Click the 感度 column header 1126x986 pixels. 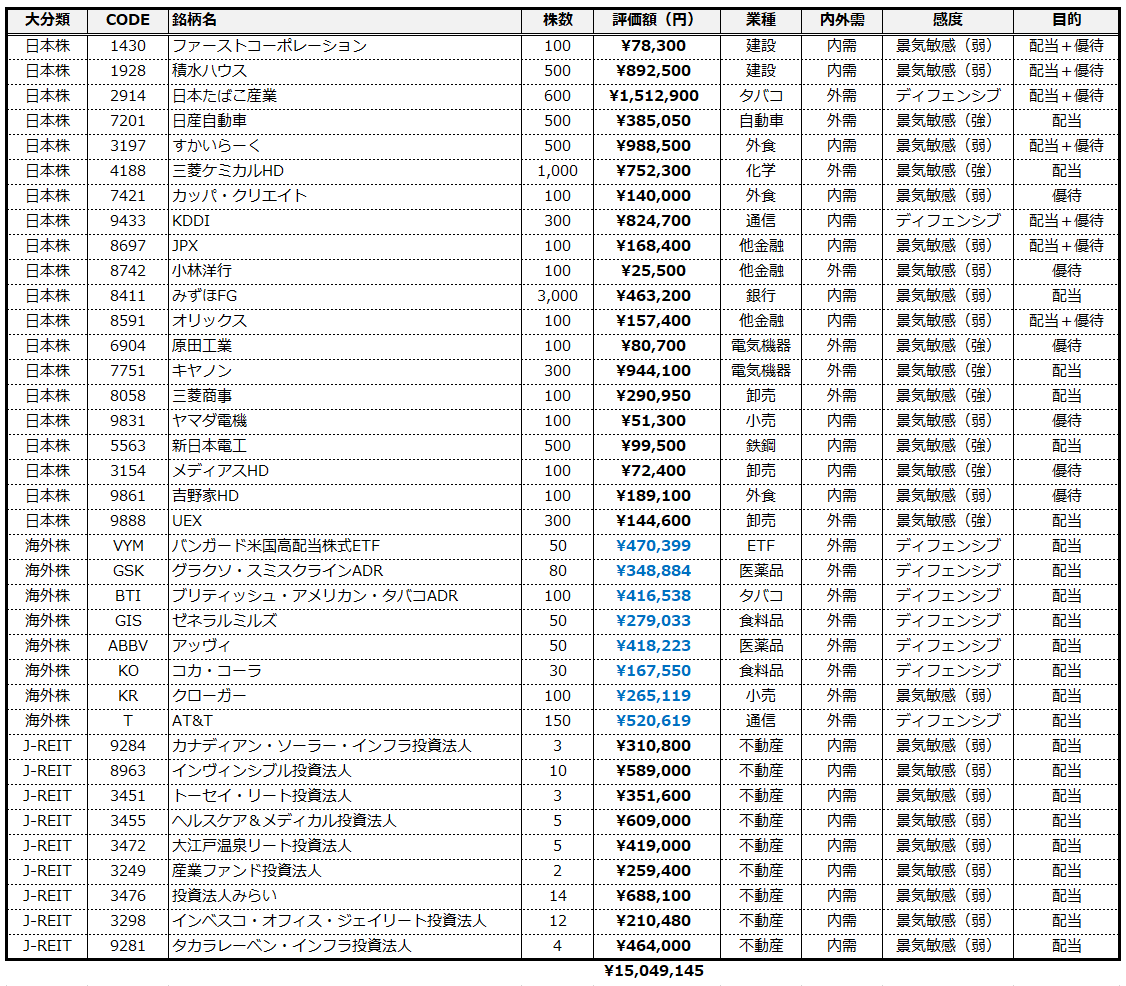(x=947, y=20)
